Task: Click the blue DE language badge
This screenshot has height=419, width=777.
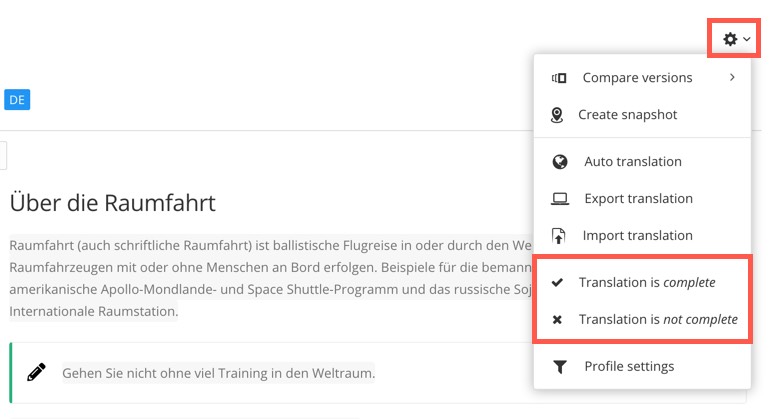Action: pyautogui.click(x=16, y=100)
